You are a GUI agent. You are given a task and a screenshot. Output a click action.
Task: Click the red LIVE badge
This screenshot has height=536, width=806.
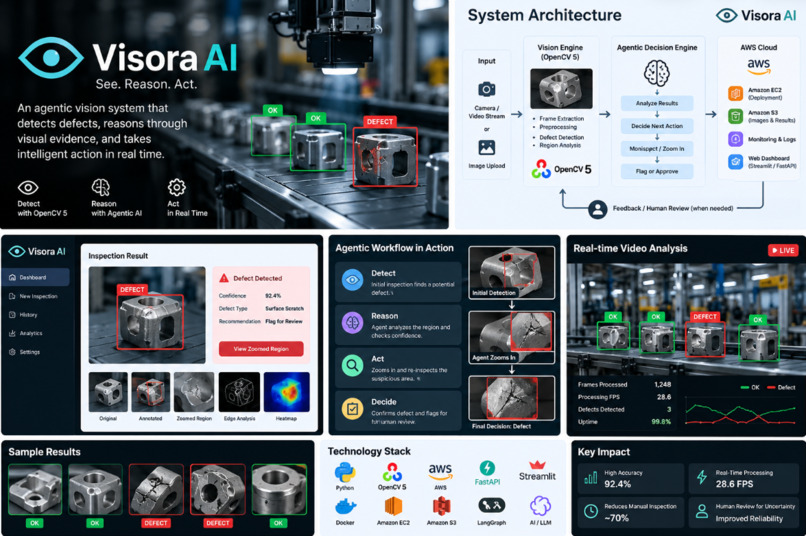(x=783, y=250)
